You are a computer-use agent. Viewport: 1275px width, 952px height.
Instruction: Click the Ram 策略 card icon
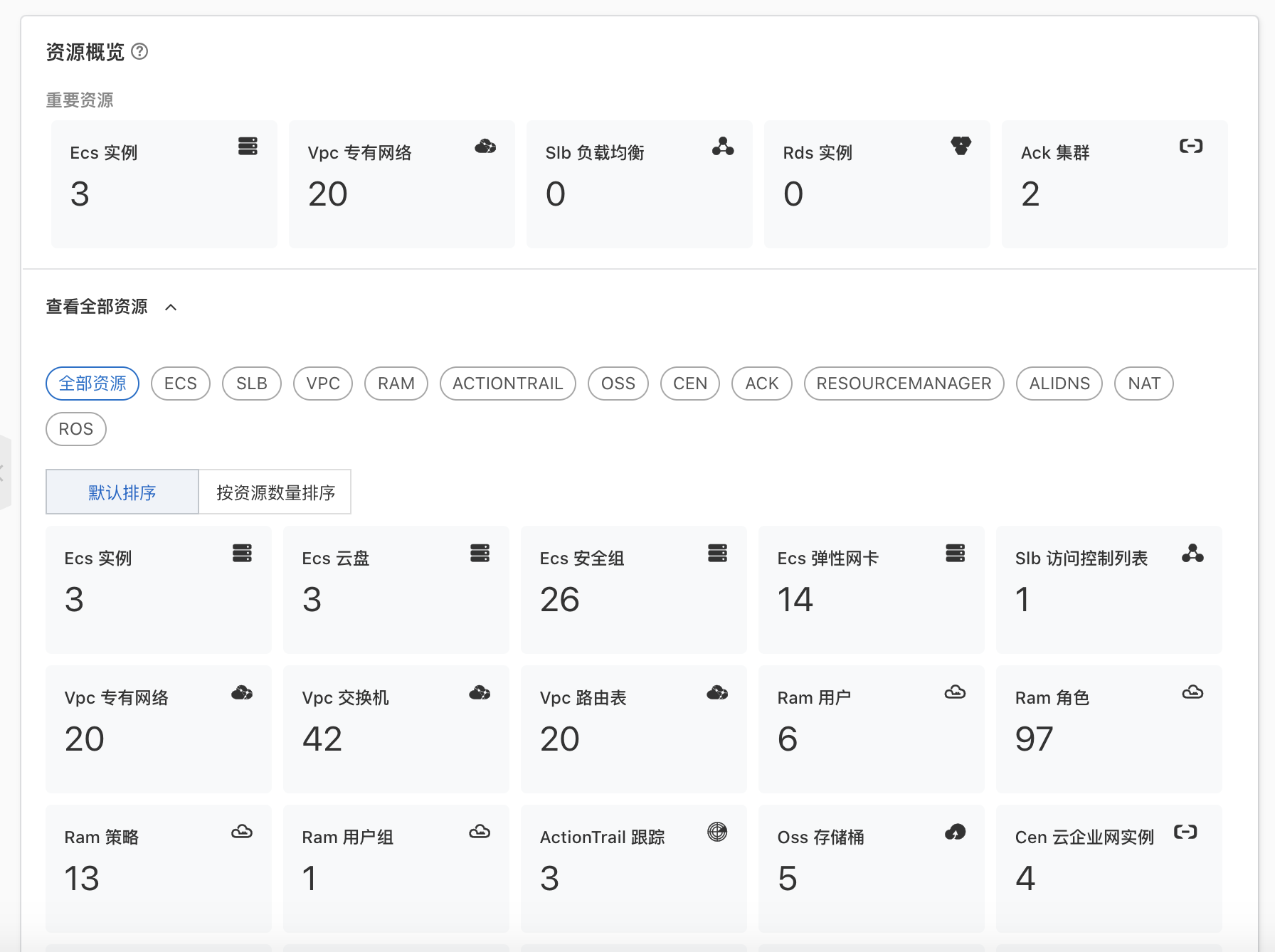tap(242, 831)
